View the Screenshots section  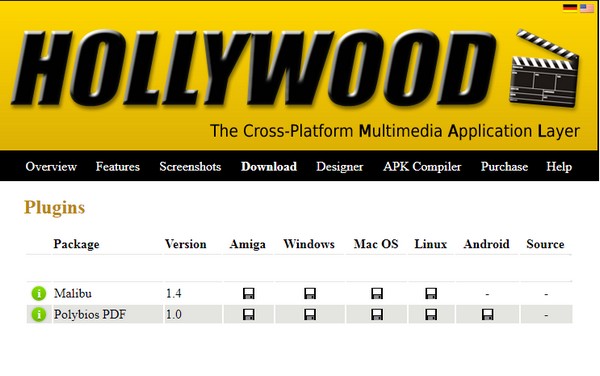pos(190,167)
